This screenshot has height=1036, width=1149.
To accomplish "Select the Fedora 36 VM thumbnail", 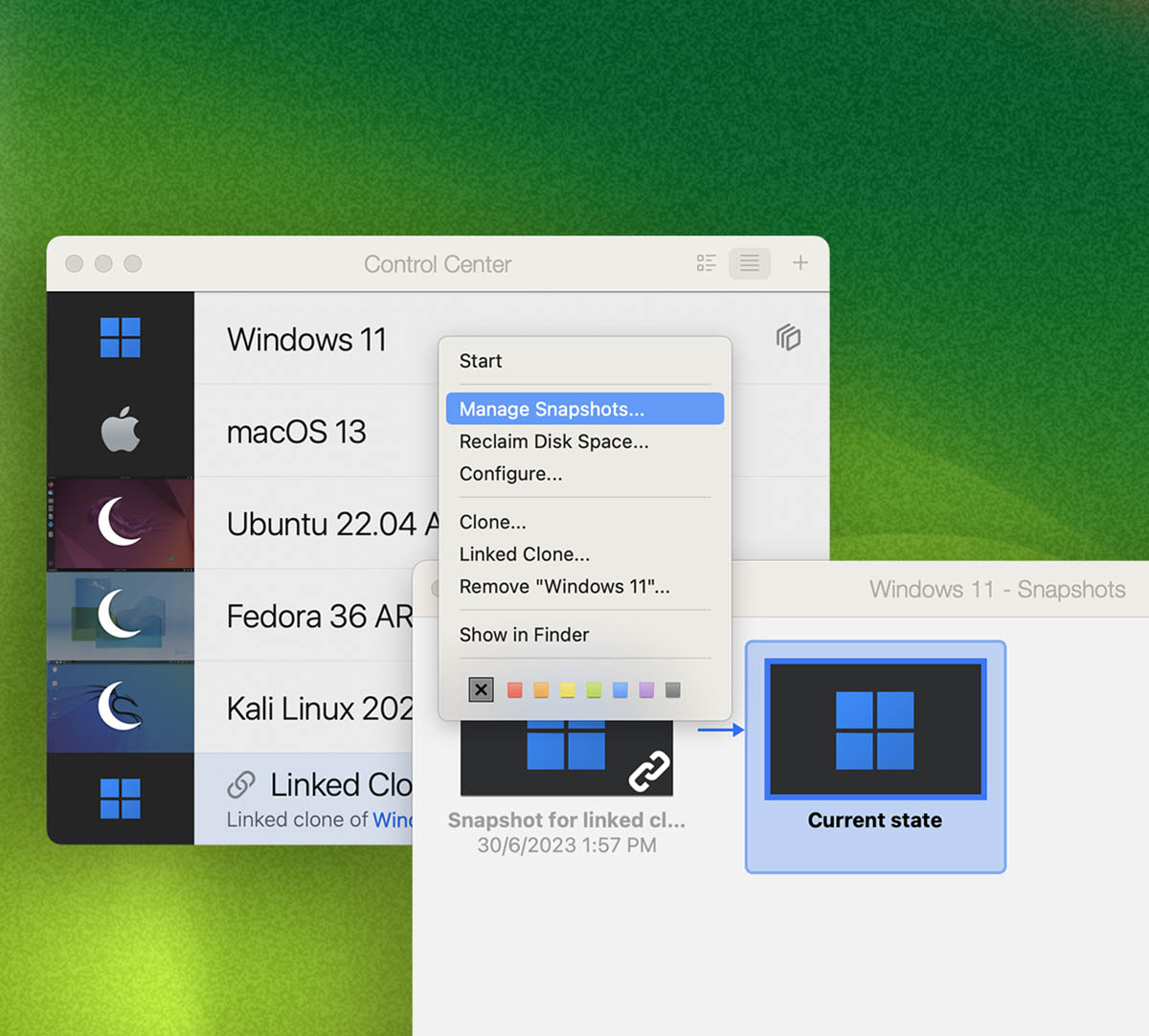I will pos(121,615).
